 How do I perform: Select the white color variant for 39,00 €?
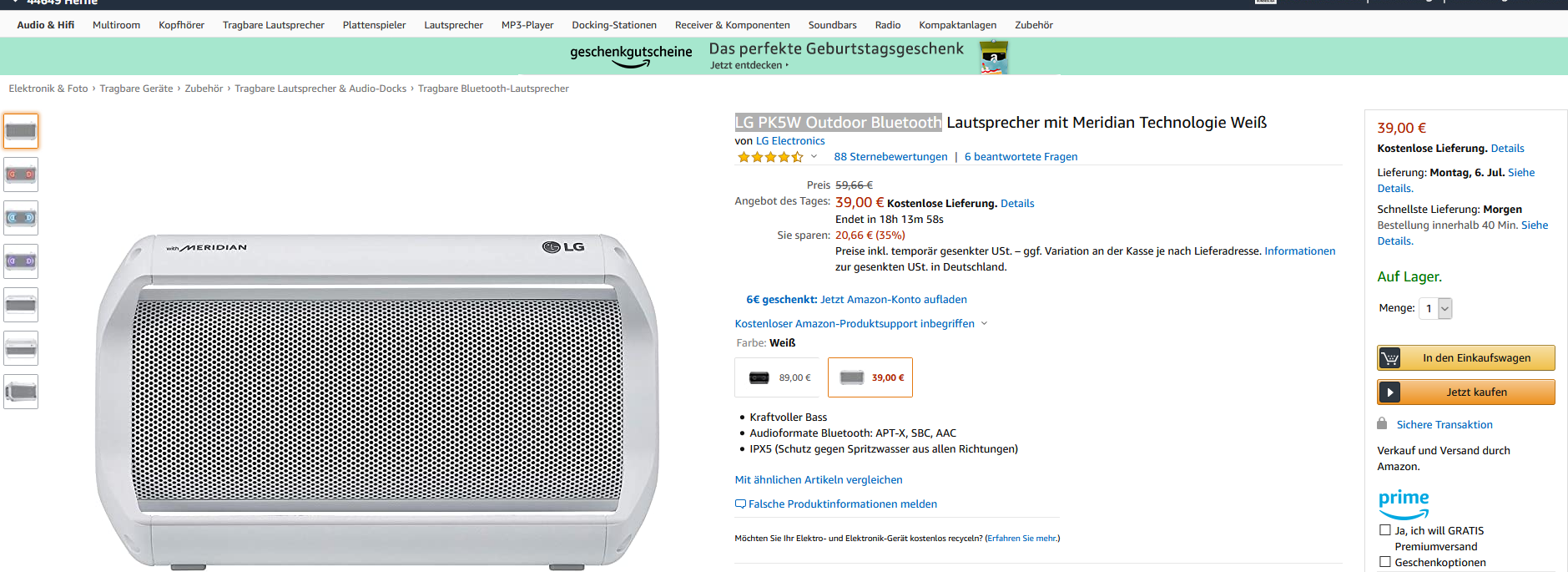tap(870, 377)
